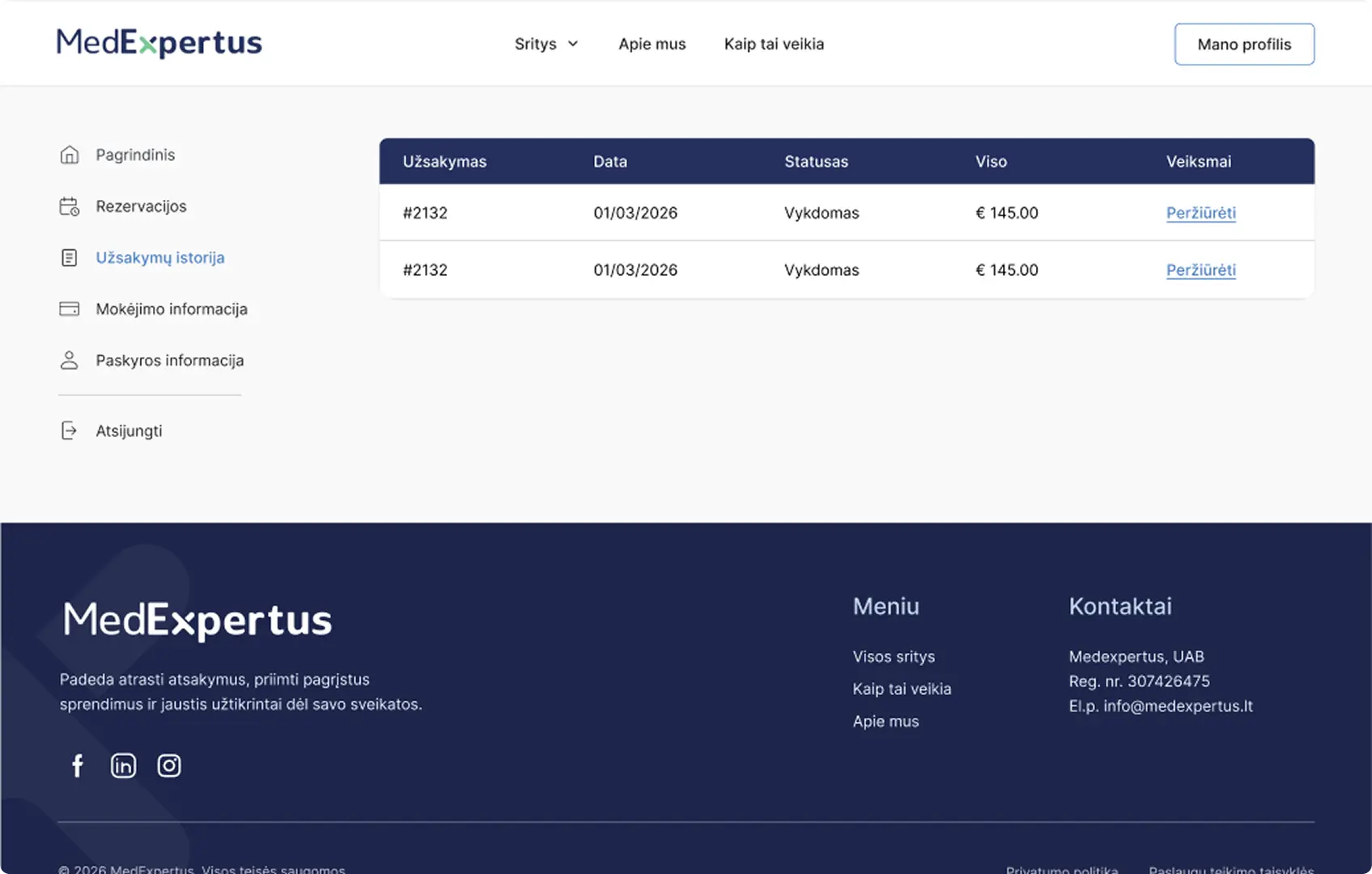1372x874 pixels.
Task: Click the info@medexpertus.lt email address
Action: pyautogui.click(x=1178, y=706)
